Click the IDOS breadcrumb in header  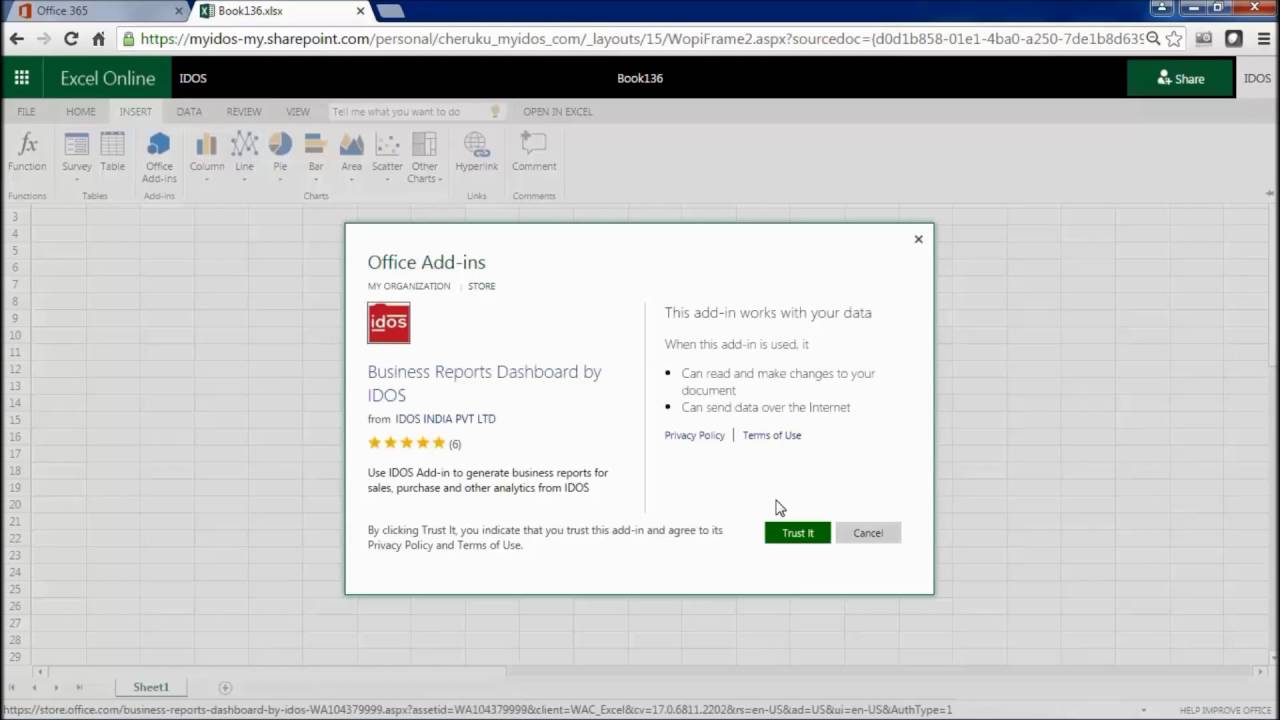pyautogui.click(x=193, y=78)
